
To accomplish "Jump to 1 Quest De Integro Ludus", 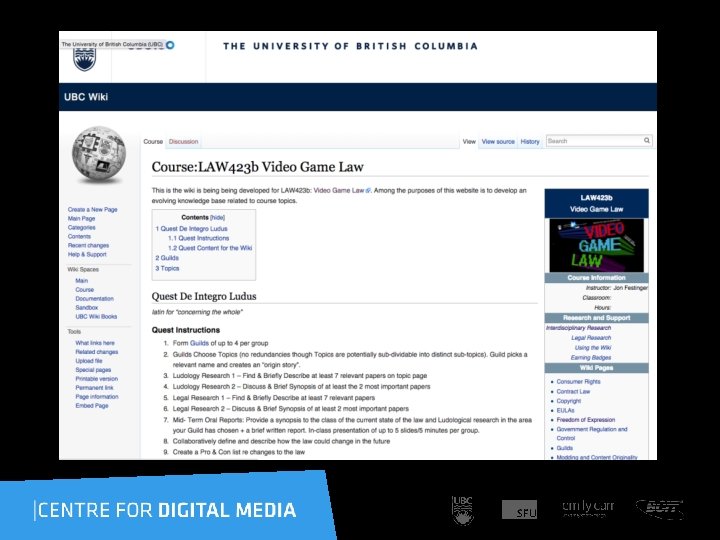I will click(x=191, y=229).
